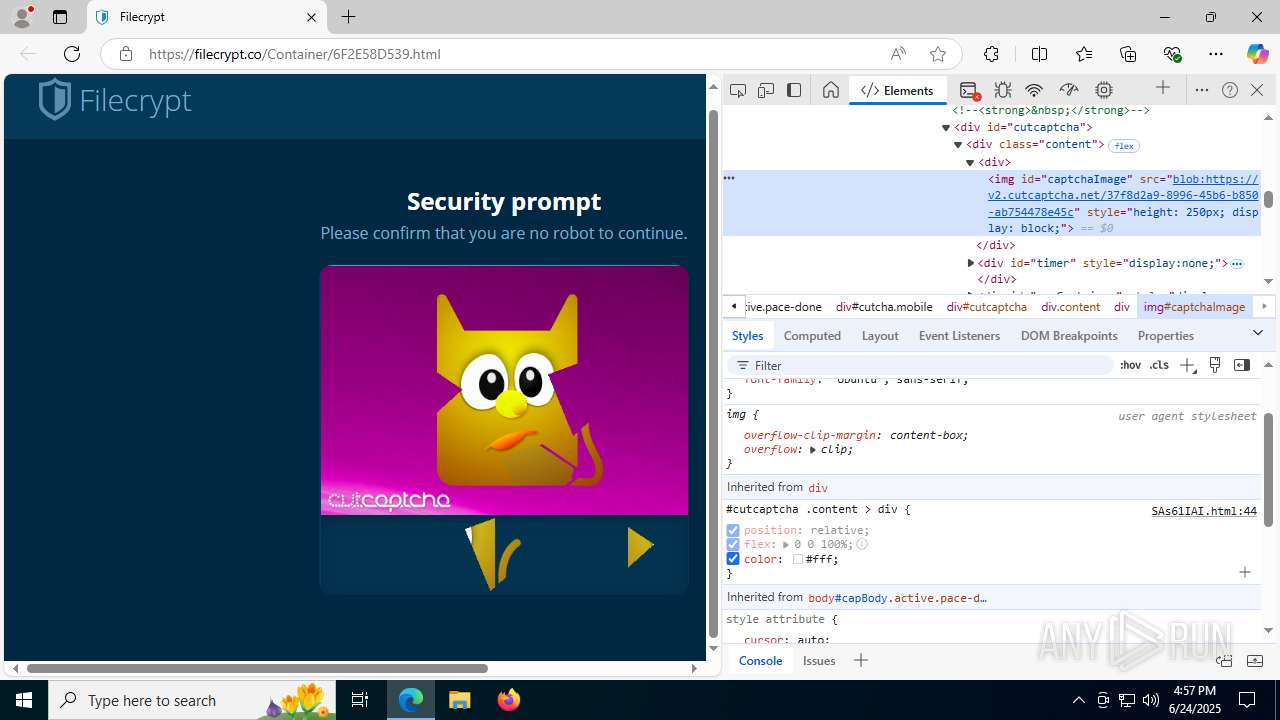Expand the overflow: clip shorthand value

(813, 450)
